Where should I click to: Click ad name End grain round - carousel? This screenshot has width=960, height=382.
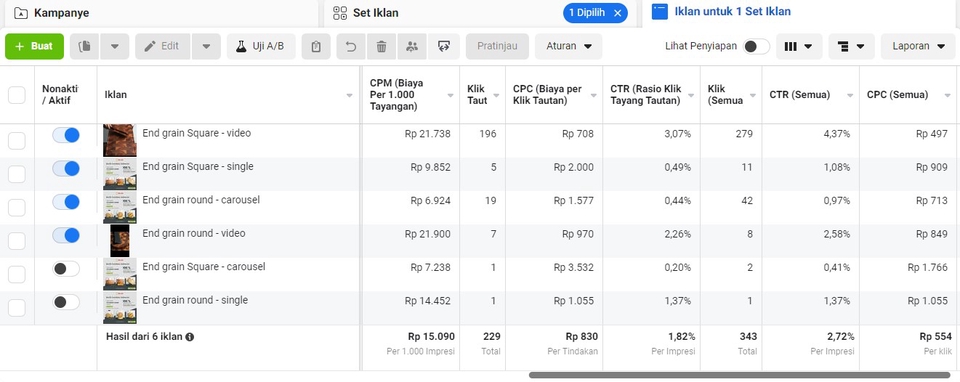point(201,200)
